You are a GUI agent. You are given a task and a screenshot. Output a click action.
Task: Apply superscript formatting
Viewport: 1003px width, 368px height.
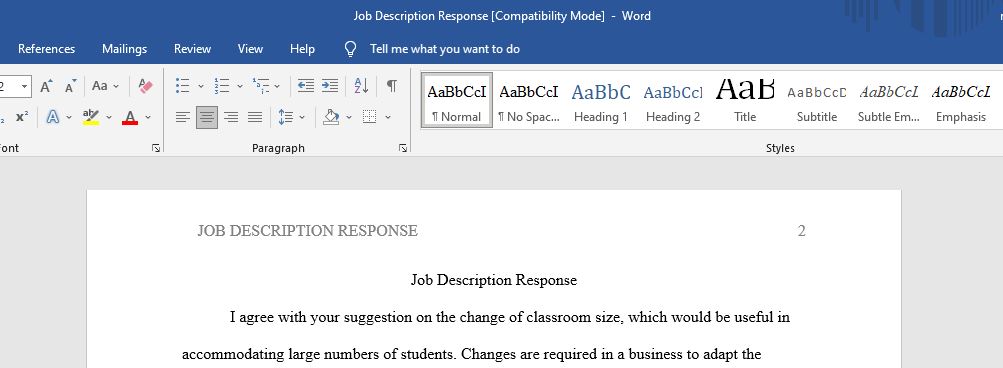click(22, 117)
